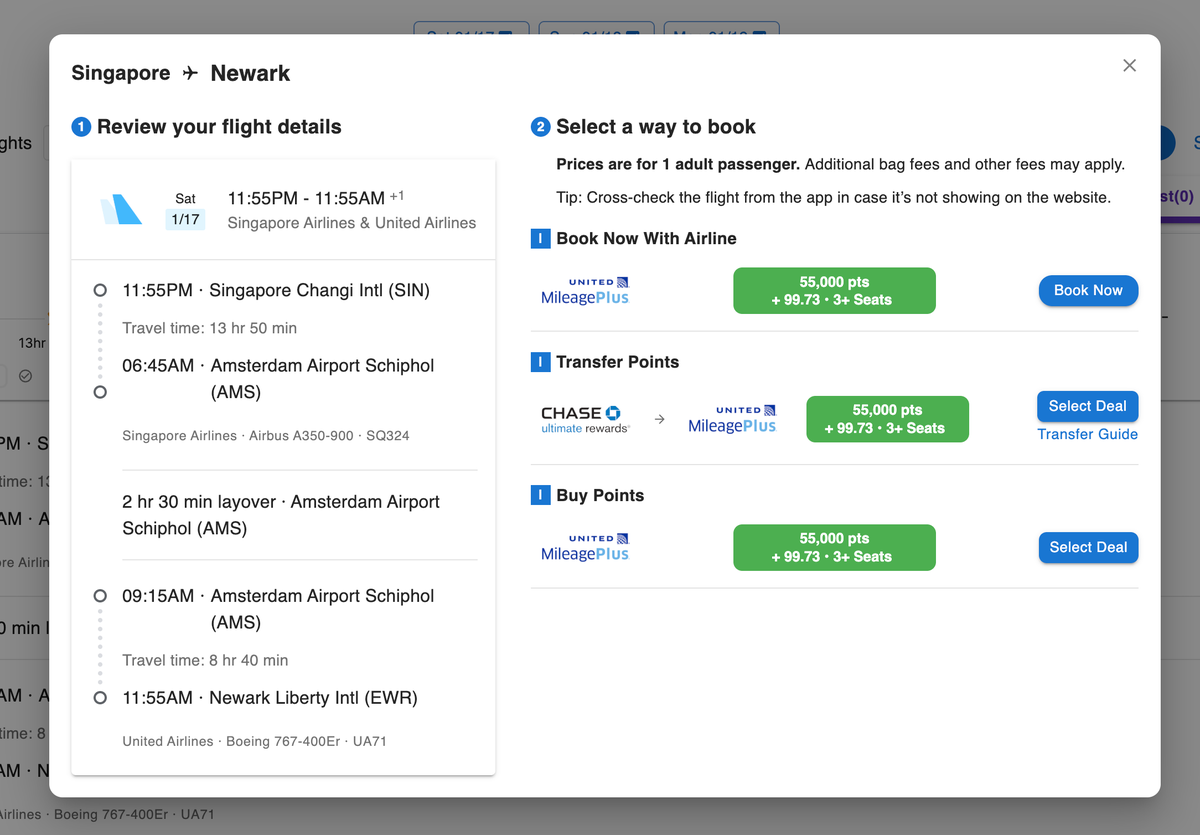The height and width of the screenshot is (835, 1200).
Task: Select Deal for the Chase points transfer
Action: (1087, 406)
